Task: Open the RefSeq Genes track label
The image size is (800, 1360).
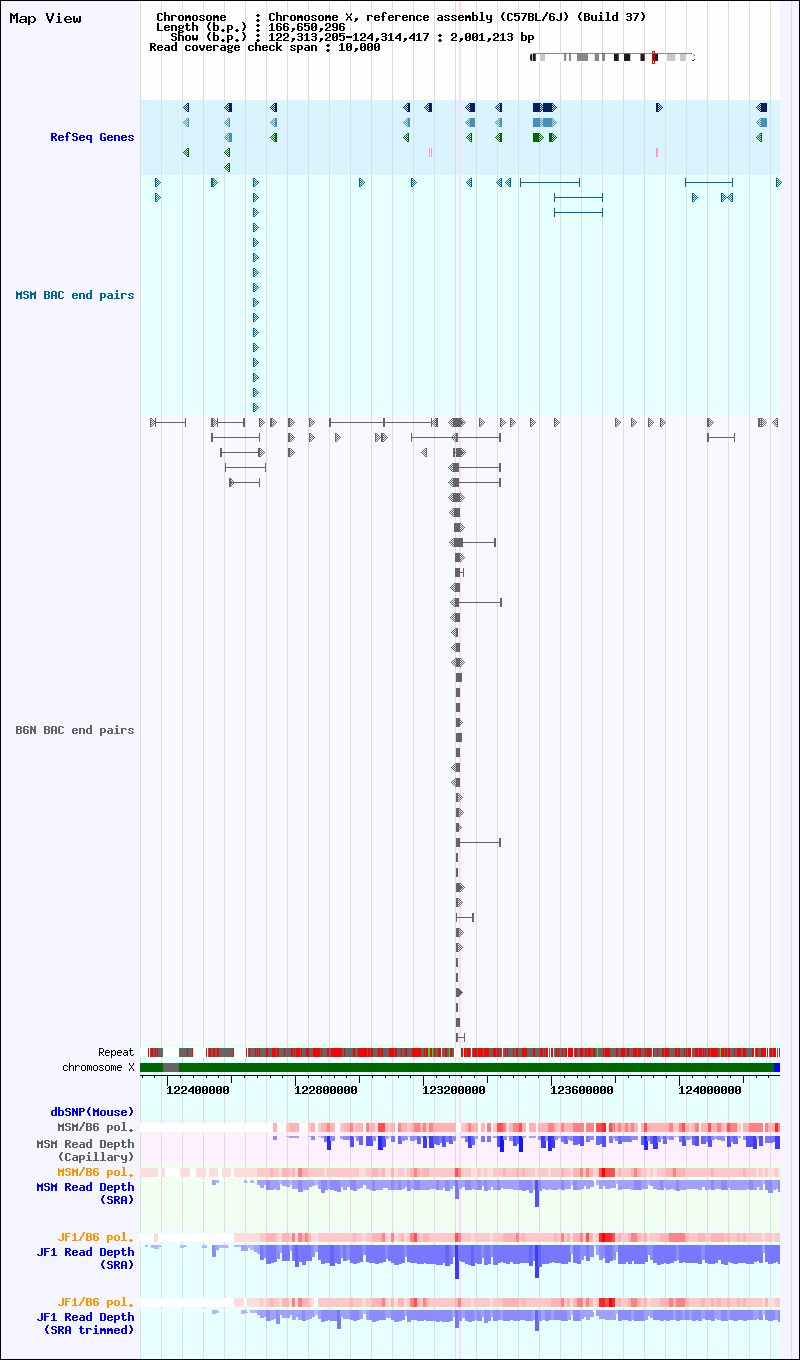Action: tap(92, 137)
